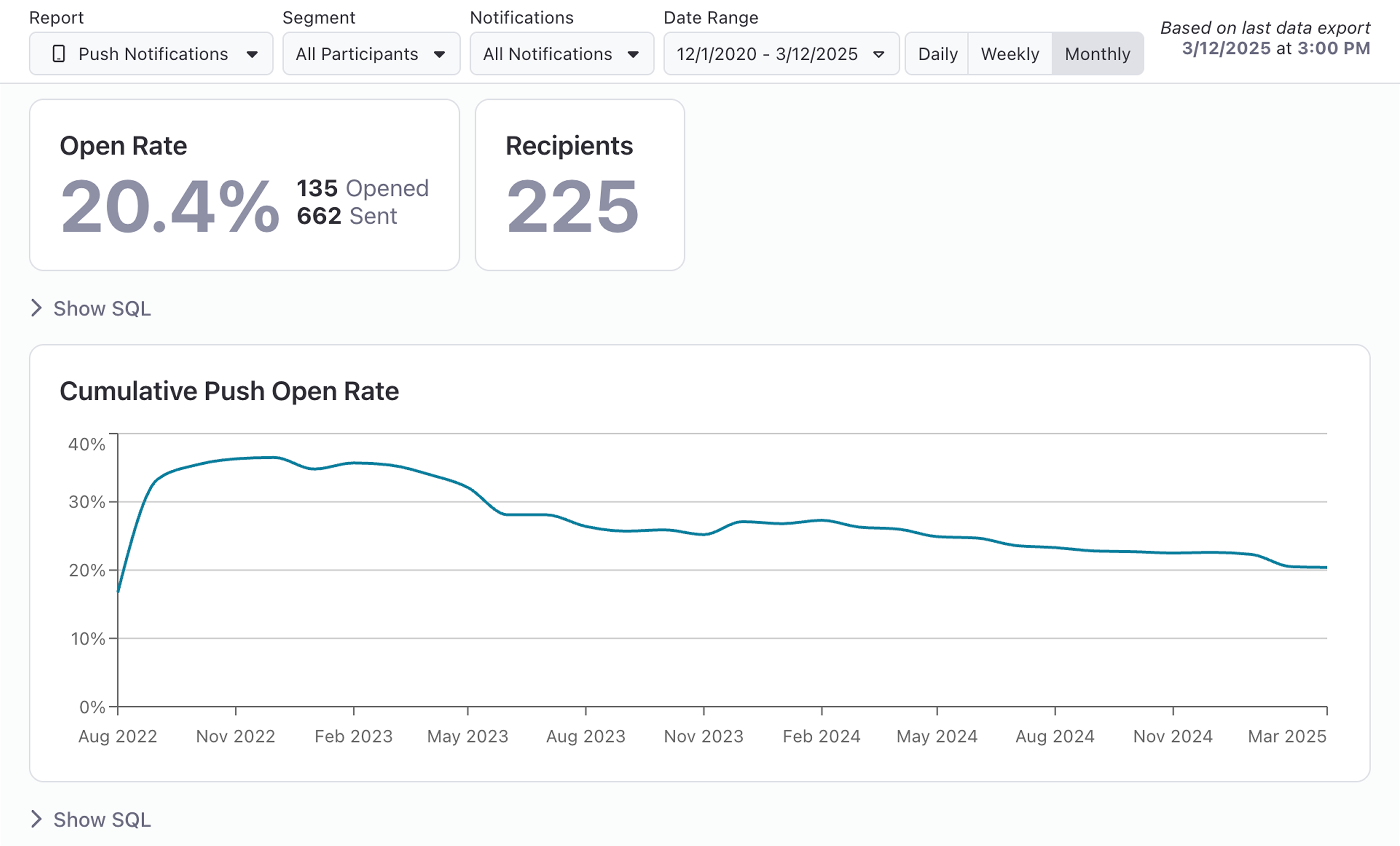
Task: Click the All Notifications caret icon
Action: pos(633,55)
